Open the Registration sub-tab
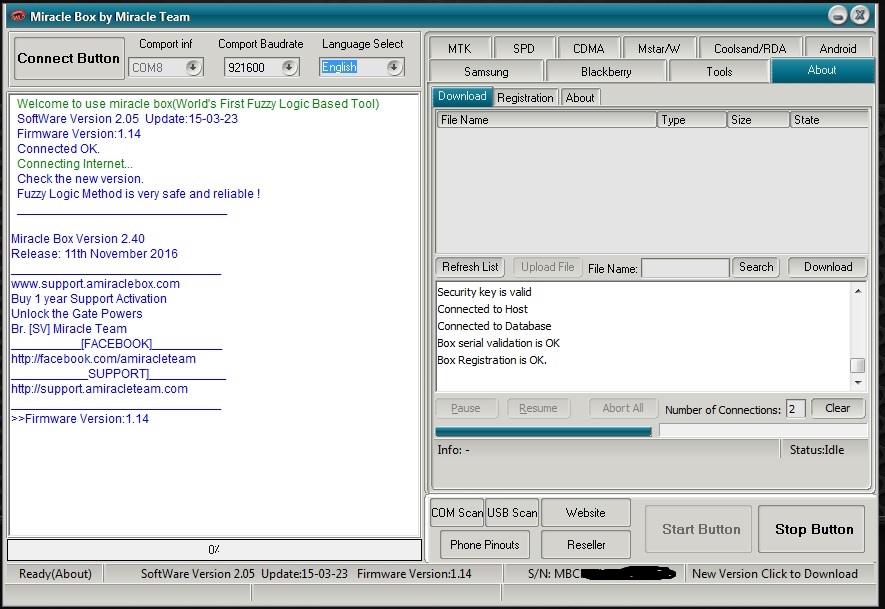885x609 pixels. 525,98
